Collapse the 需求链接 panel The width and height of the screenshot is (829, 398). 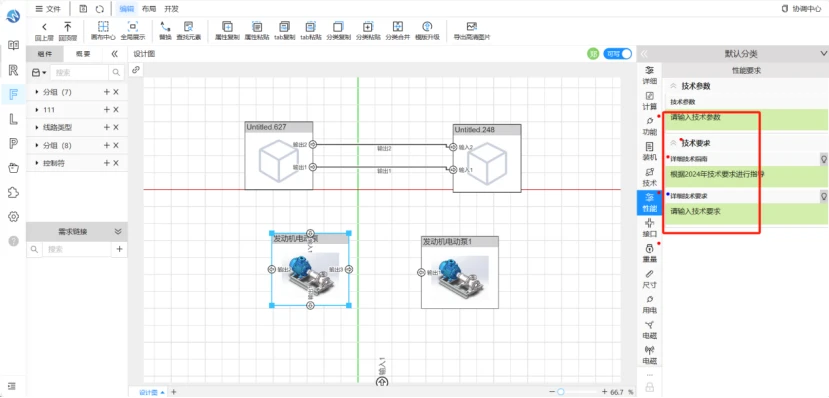tap(118, 232)
